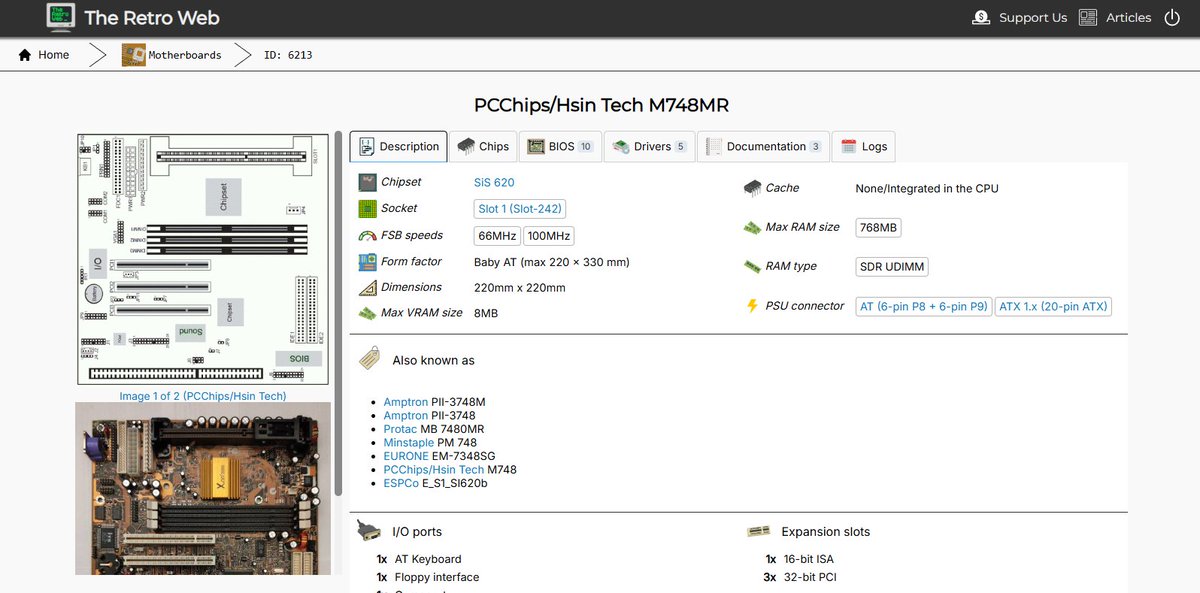Screen dimensions: 1200x593
Task: Open PCChips/Hsin Tech link beside M748
Action: (433, 469)
